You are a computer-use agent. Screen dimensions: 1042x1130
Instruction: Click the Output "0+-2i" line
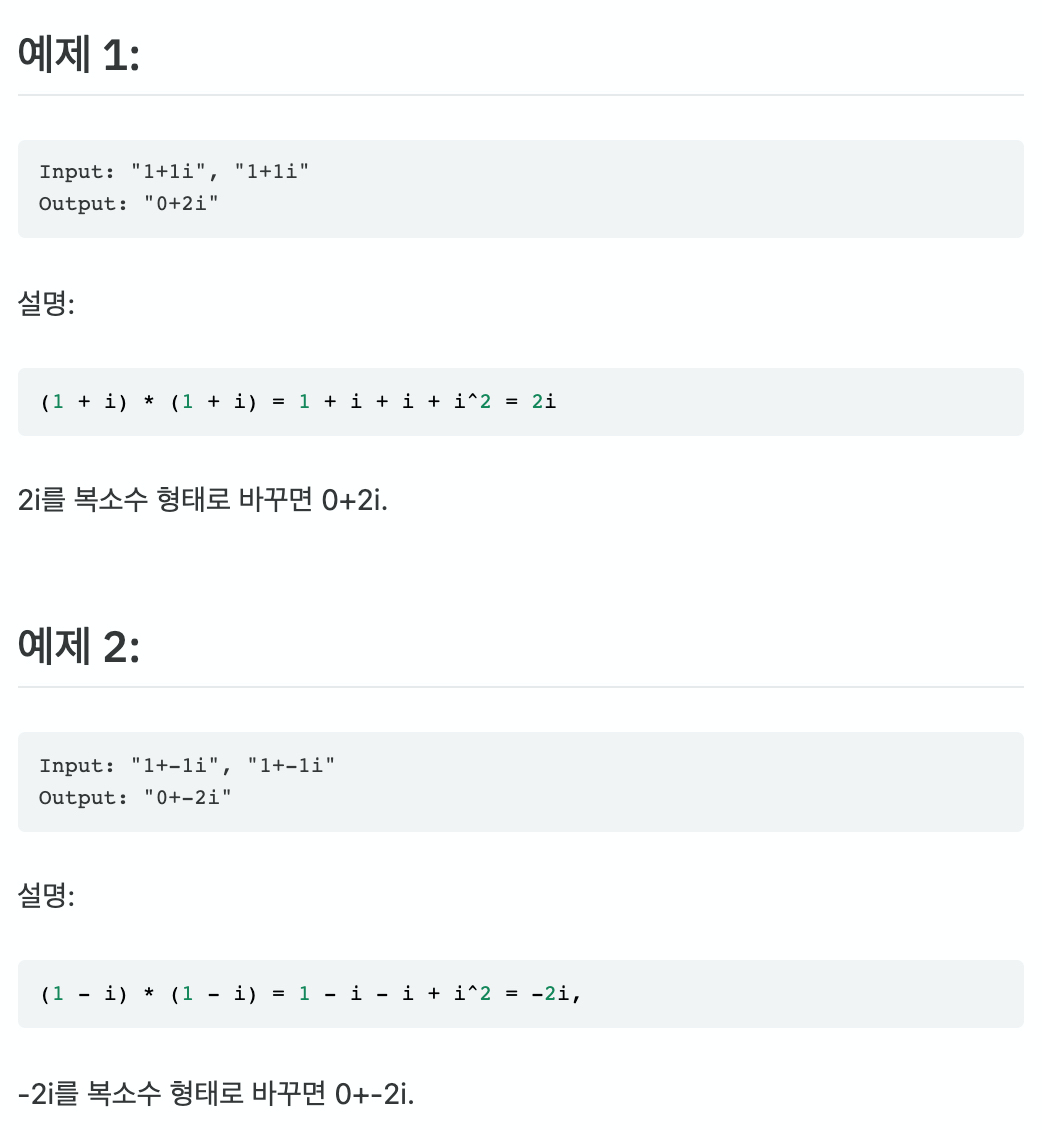pos(135,797)
